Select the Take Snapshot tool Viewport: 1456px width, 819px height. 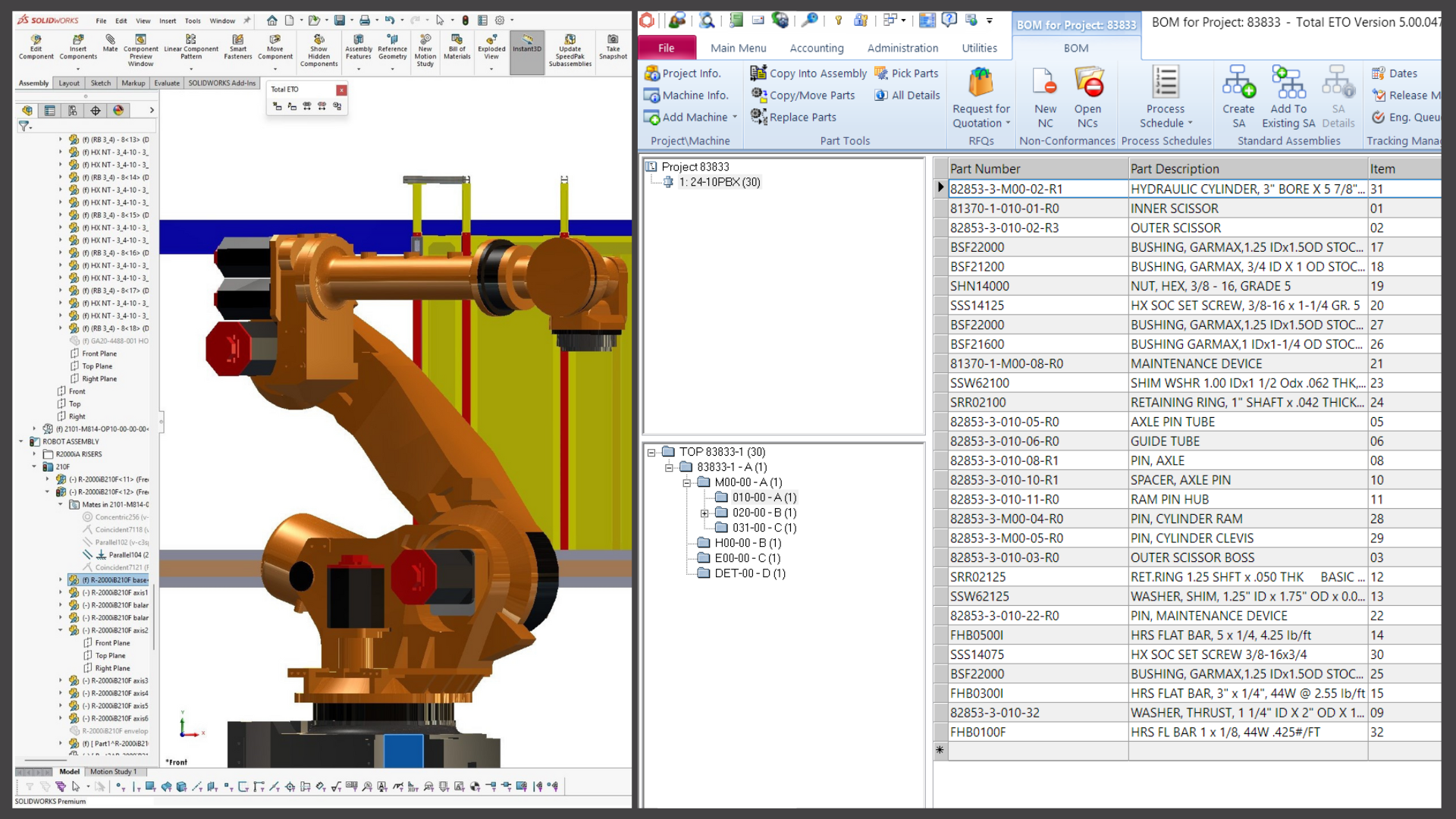click(x=613, y=47)
